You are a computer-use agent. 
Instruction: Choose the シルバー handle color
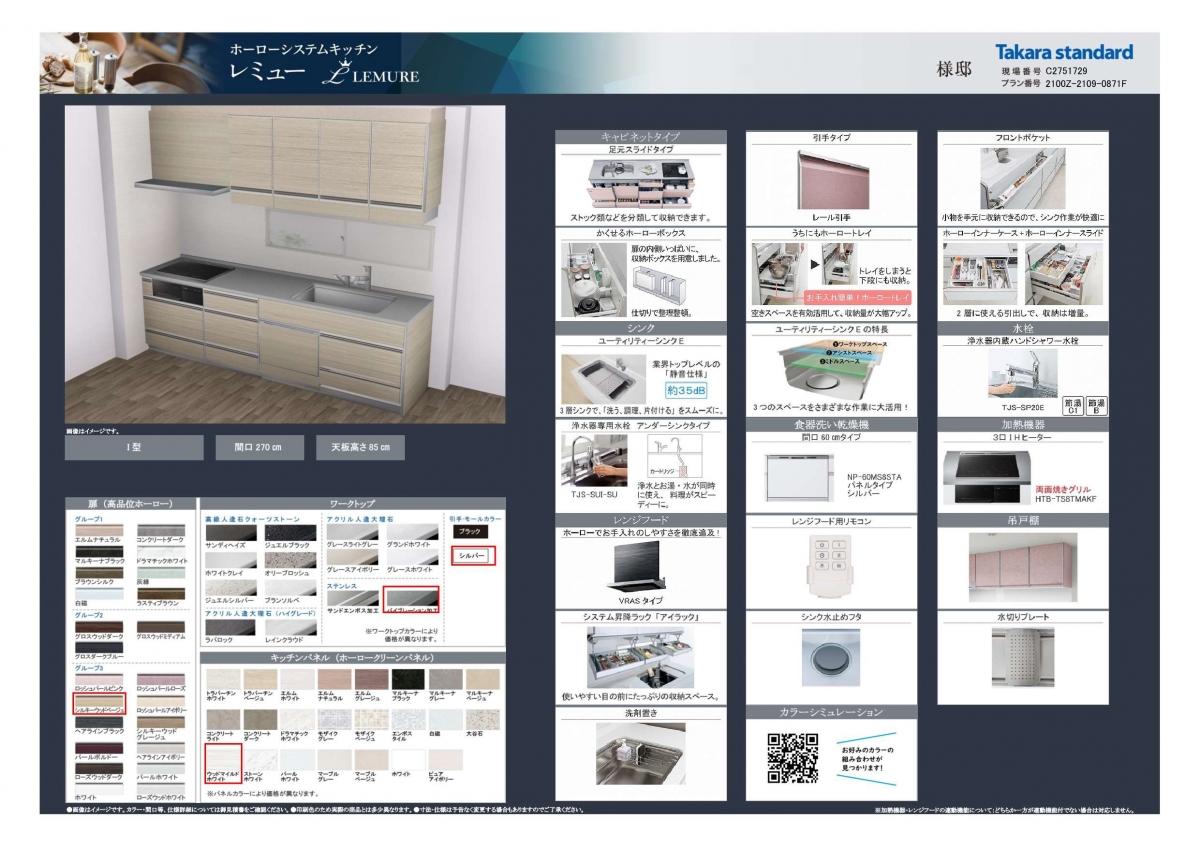click(x=469, y=555)
